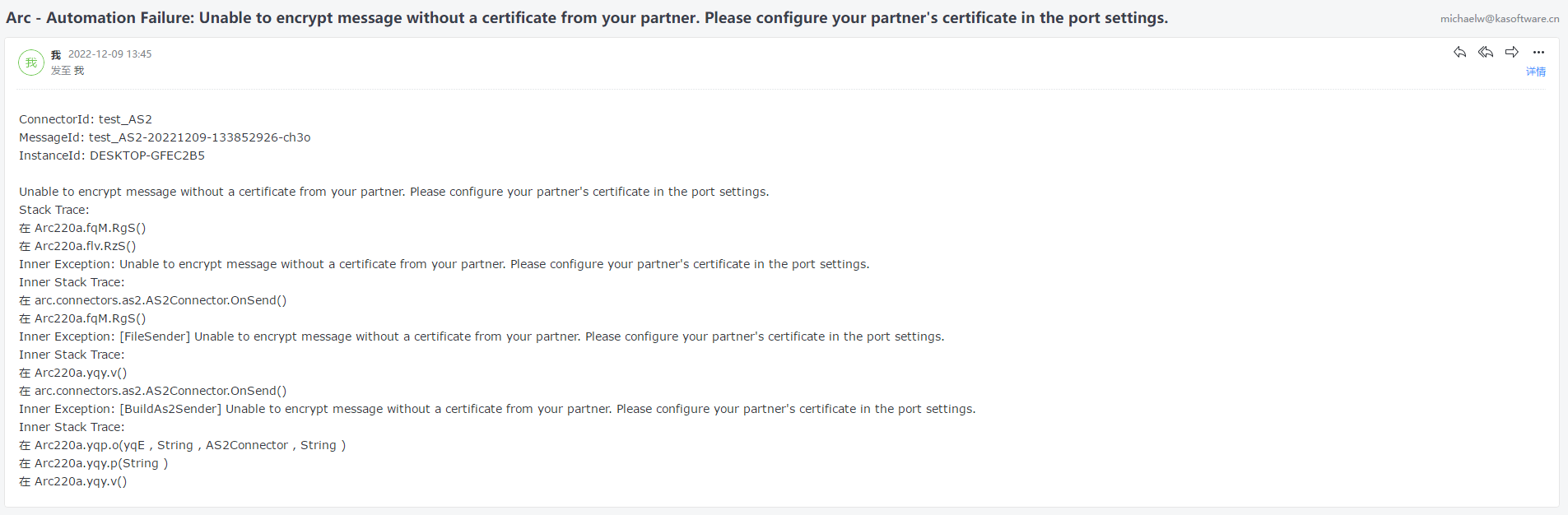Click the bold sender name beside the date
1568x515 pixels.
[x=56, y=54]
